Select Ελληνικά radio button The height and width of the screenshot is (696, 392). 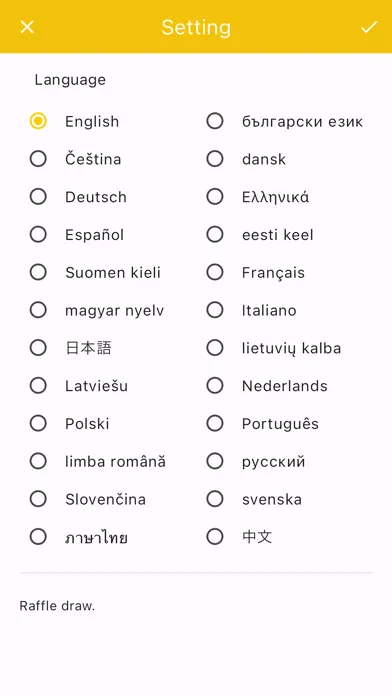[x=215, y=196]
